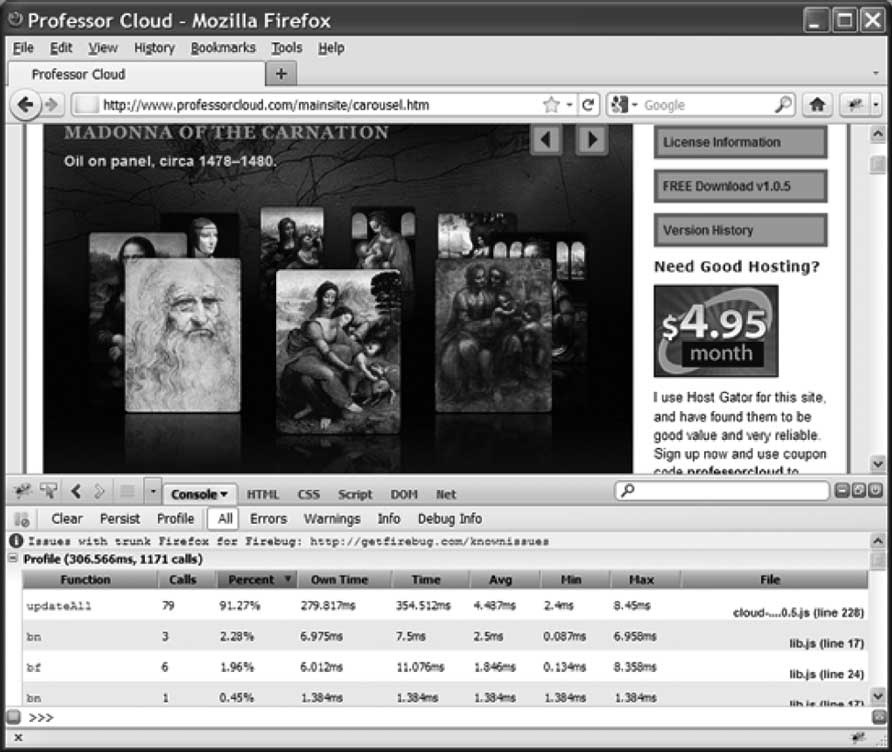Filter console to Warnings

tap(332, 519)
